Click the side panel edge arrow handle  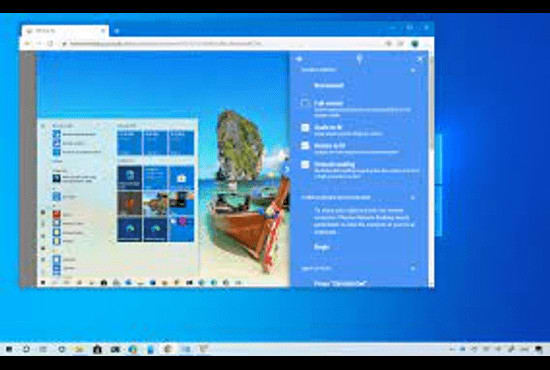coord(287,170)
